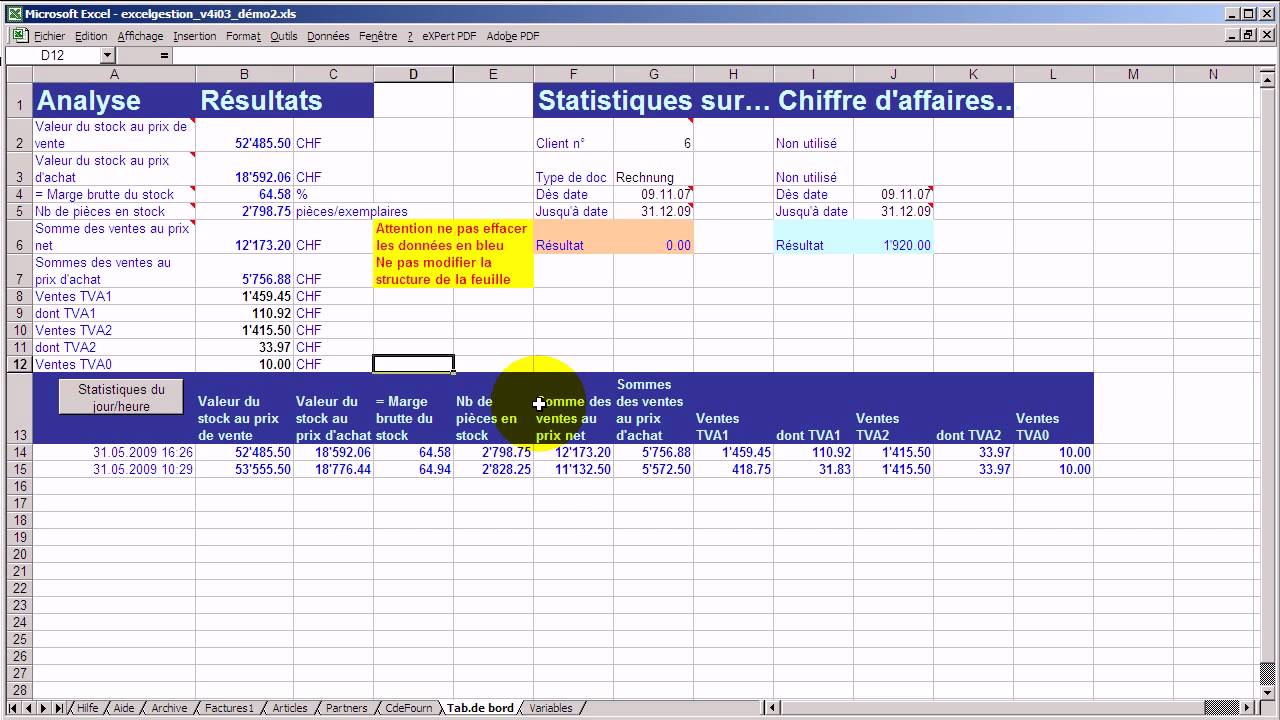The image size is (1280, 720).
Task: Click the 31.05.2009 10:29 date cell
Action: pyautogui.click(x=114, y=469)
